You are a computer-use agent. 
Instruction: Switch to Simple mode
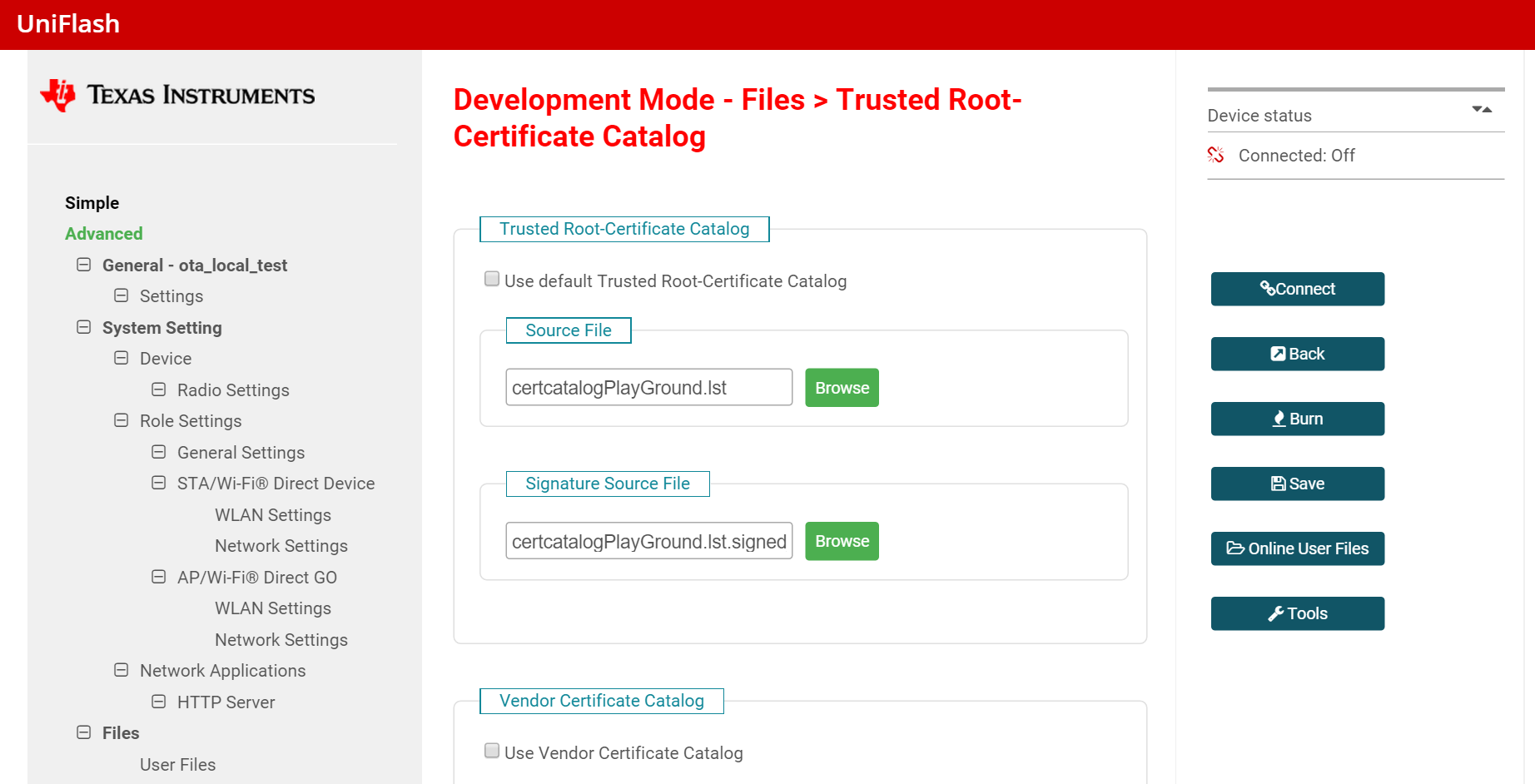(x=92, y=203)
